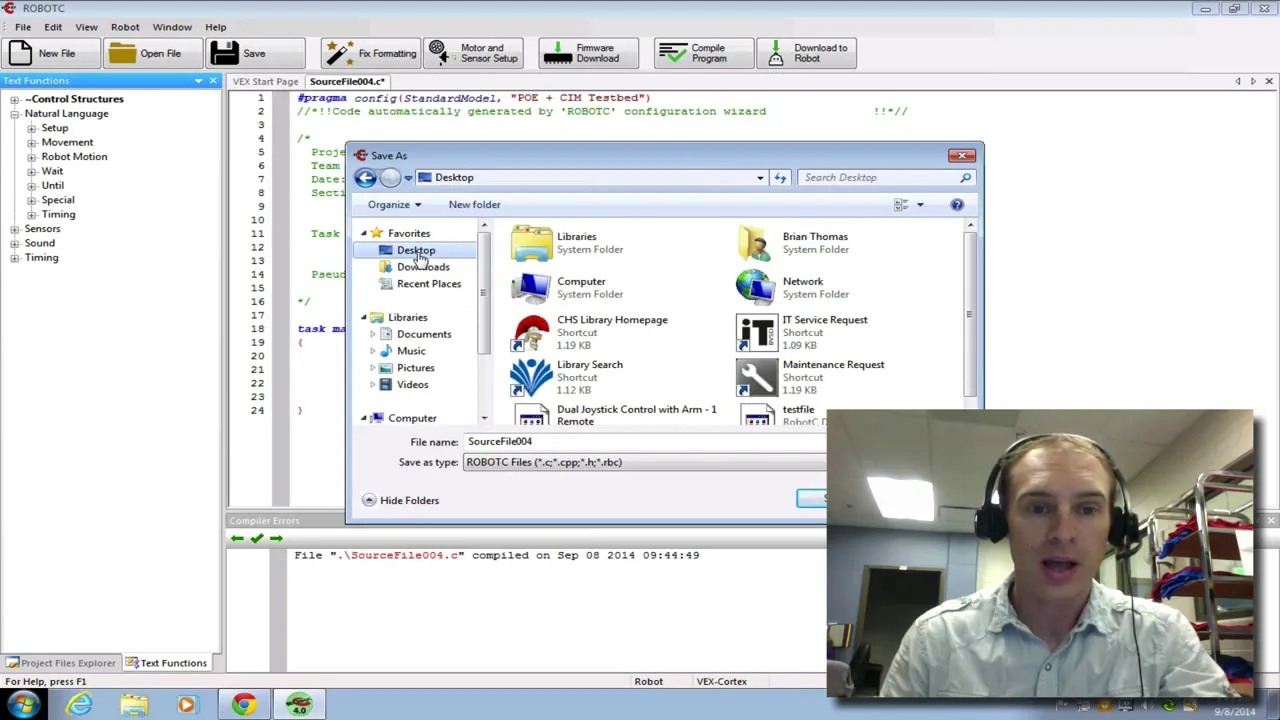
Task: Open Windows Explorer from the taskbar
Action: [134, 705]
